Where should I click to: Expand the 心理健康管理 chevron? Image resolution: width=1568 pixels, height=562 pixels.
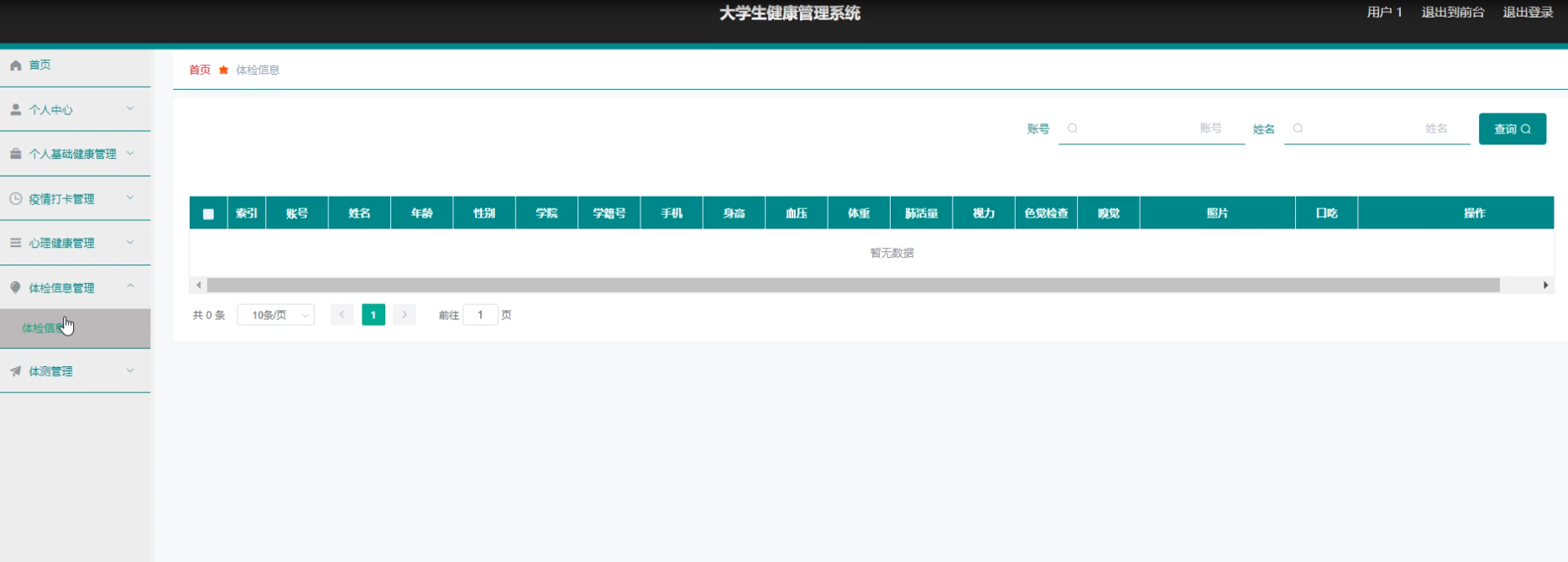click(130, 242)
